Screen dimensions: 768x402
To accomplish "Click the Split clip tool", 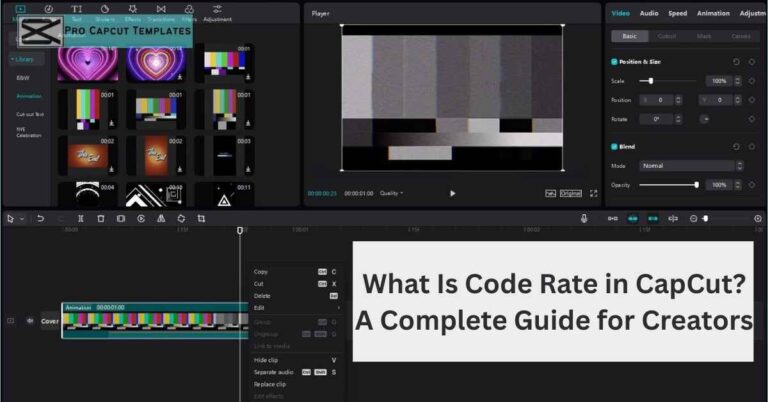I will (x=80, y=219).
